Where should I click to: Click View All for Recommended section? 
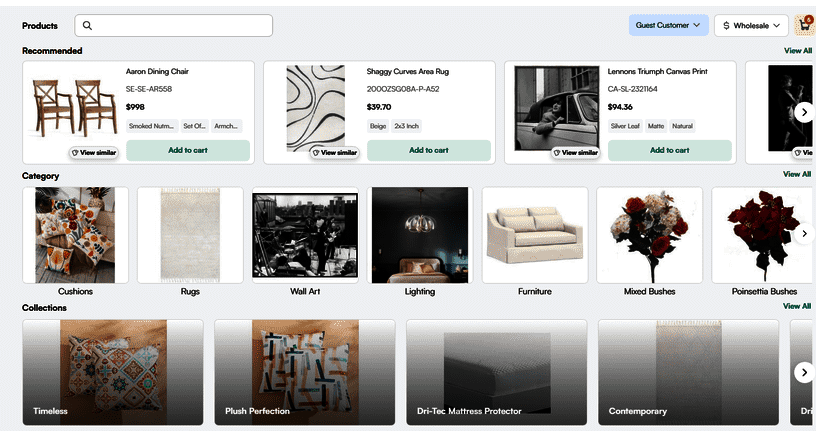[797, 50]
